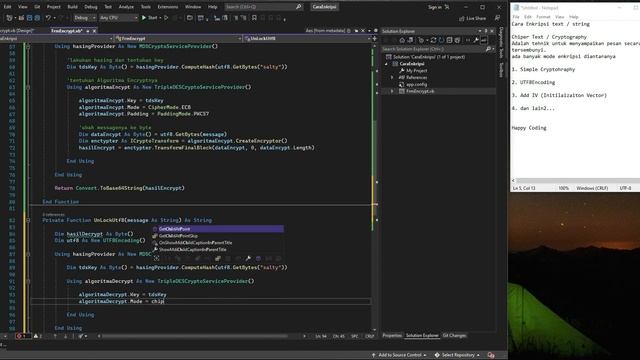Click the feedback icon beside Live Share
Image resolution: width=640 pixels, height=360 pixels.
tap(497, 18)
